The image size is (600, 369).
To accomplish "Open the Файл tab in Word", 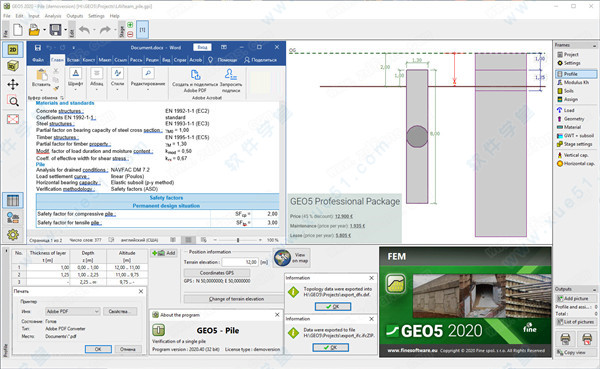I will point(38,60).
